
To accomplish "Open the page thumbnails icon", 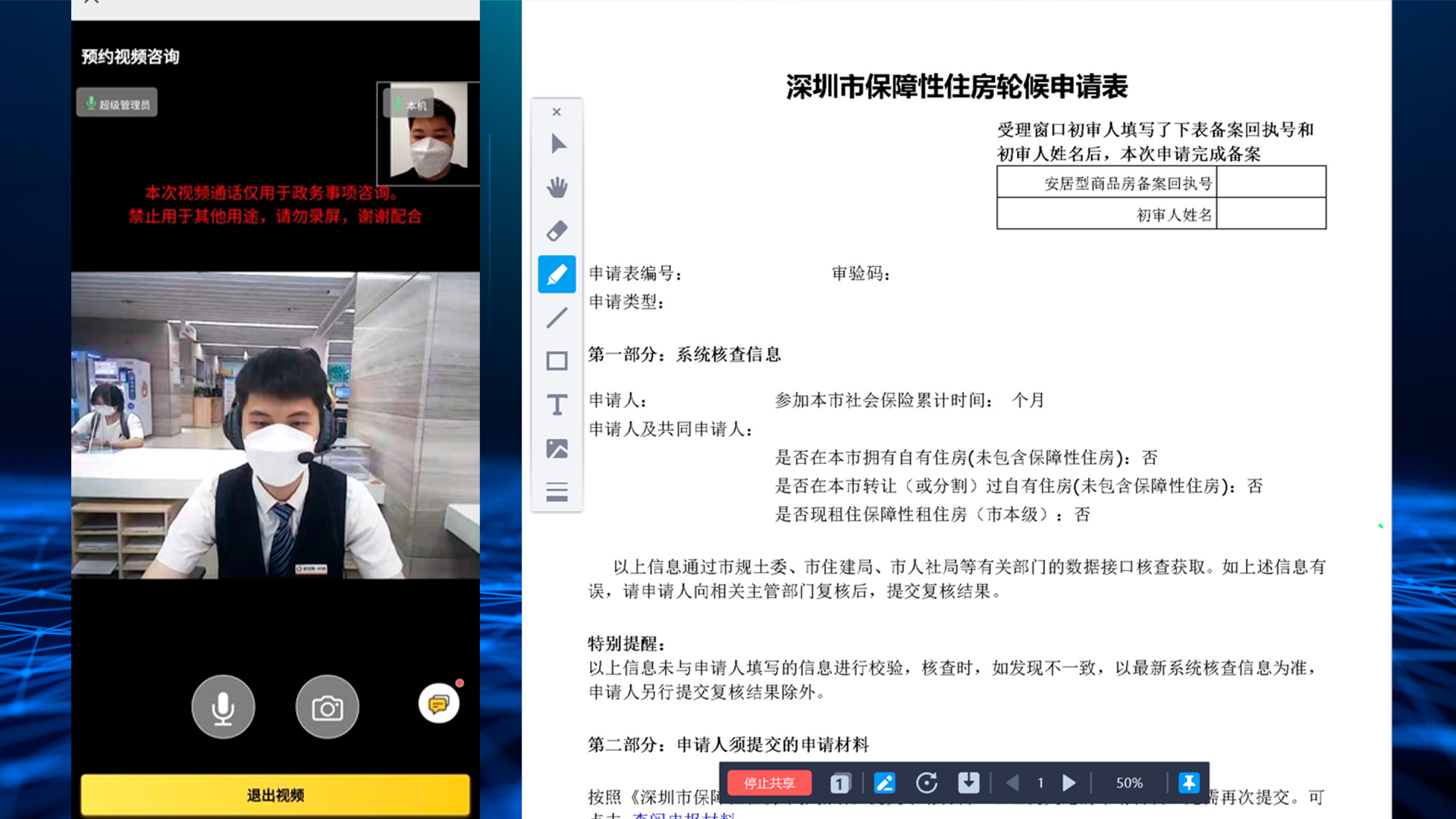I will [840, 783].
